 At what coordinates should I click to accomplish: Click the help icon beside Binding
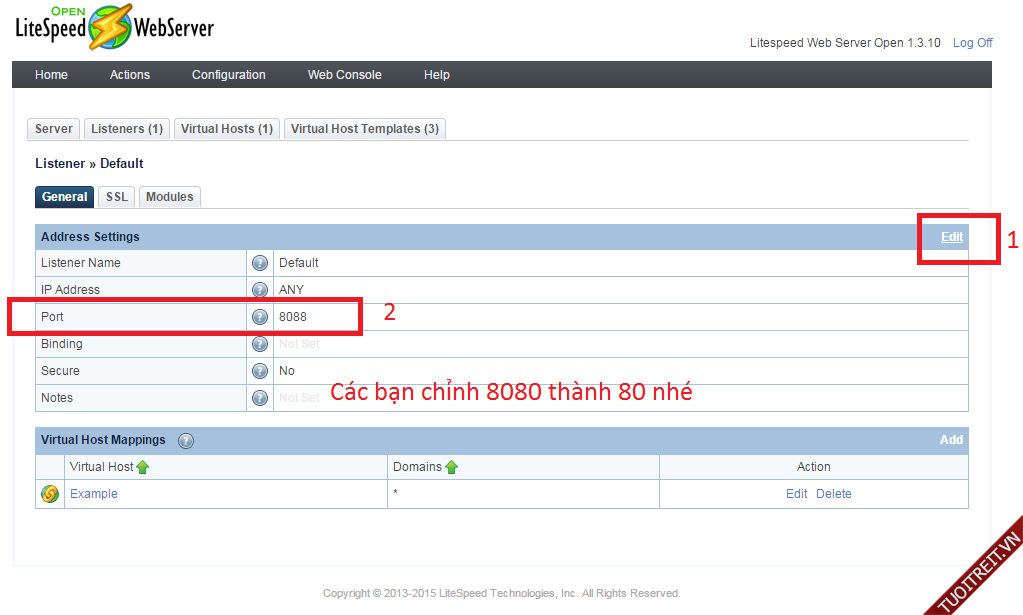pyautogui.click(x=260, y=344)
